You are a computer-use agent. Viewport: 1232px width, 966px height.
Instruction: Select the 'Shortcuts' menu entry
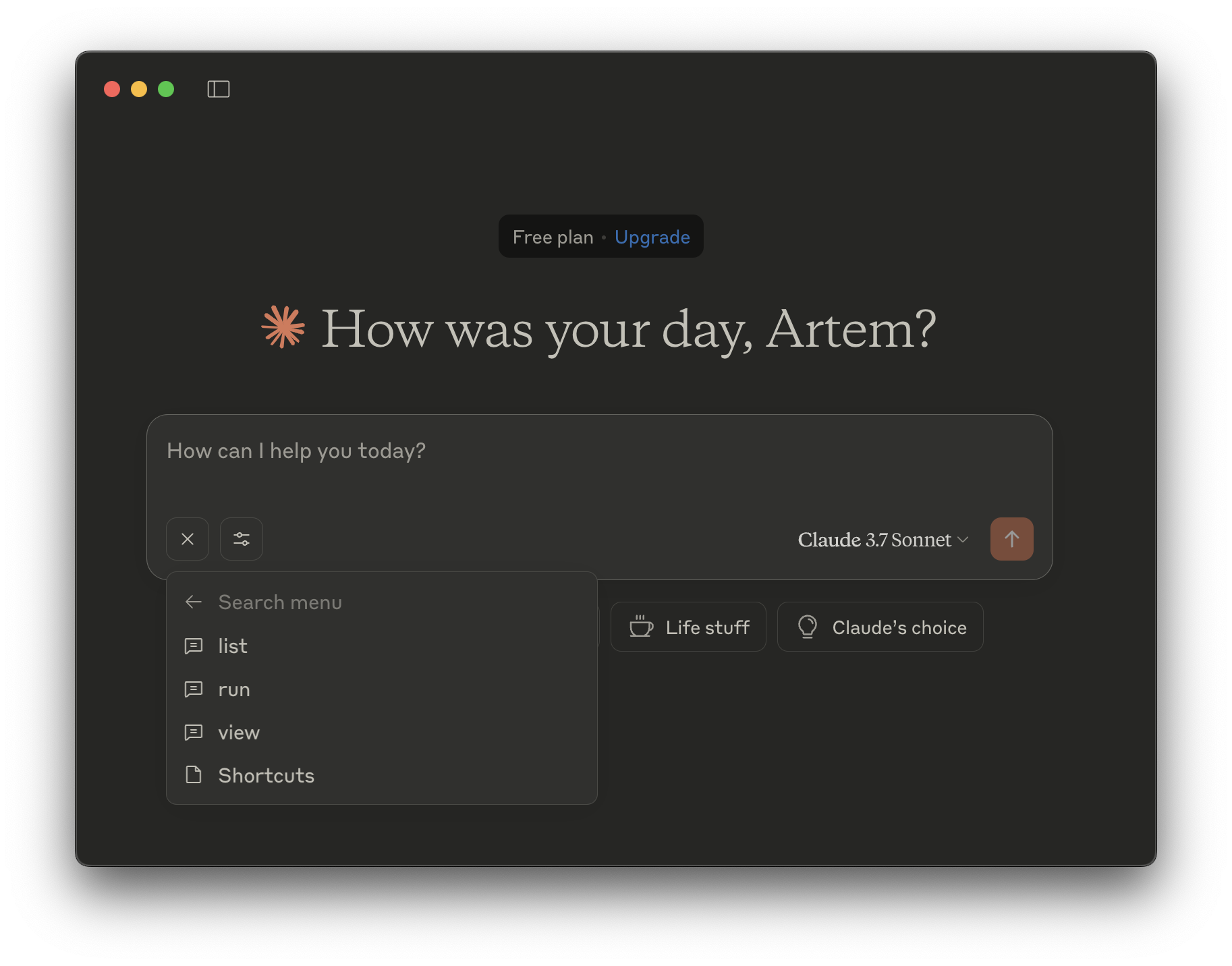[x=382, y=776]
